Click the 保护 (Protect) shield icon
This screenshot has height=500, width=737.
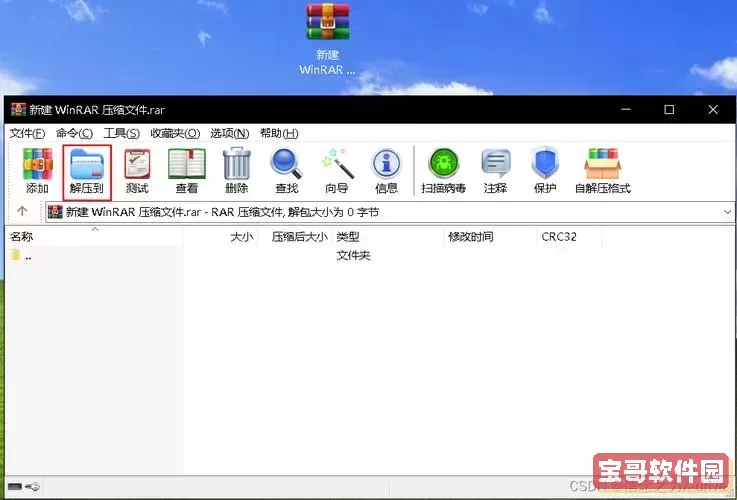click(x=545, y=171)
